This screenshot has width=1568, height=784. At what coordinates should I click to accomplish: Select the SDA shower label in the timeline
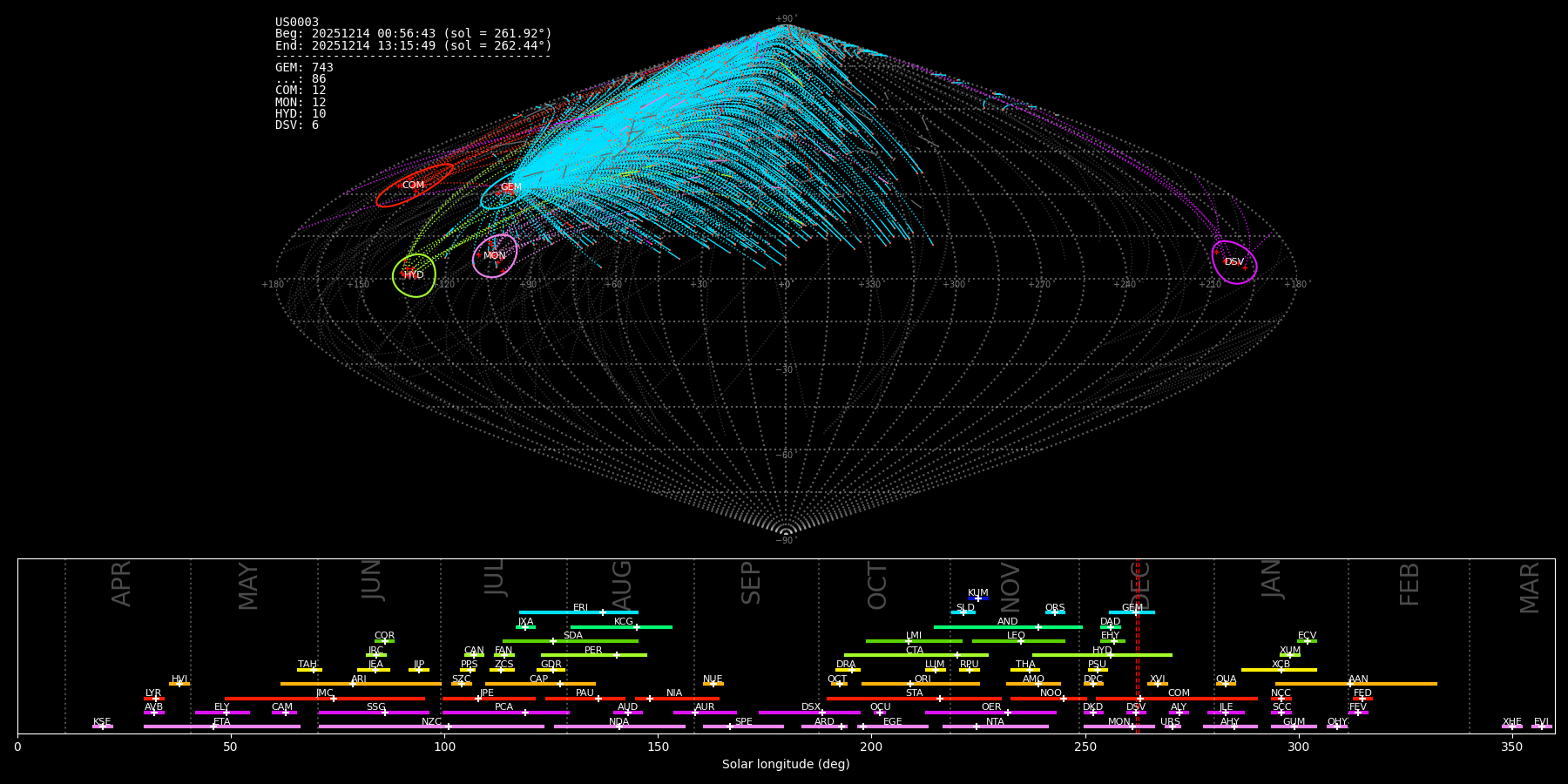coord(573,636)
